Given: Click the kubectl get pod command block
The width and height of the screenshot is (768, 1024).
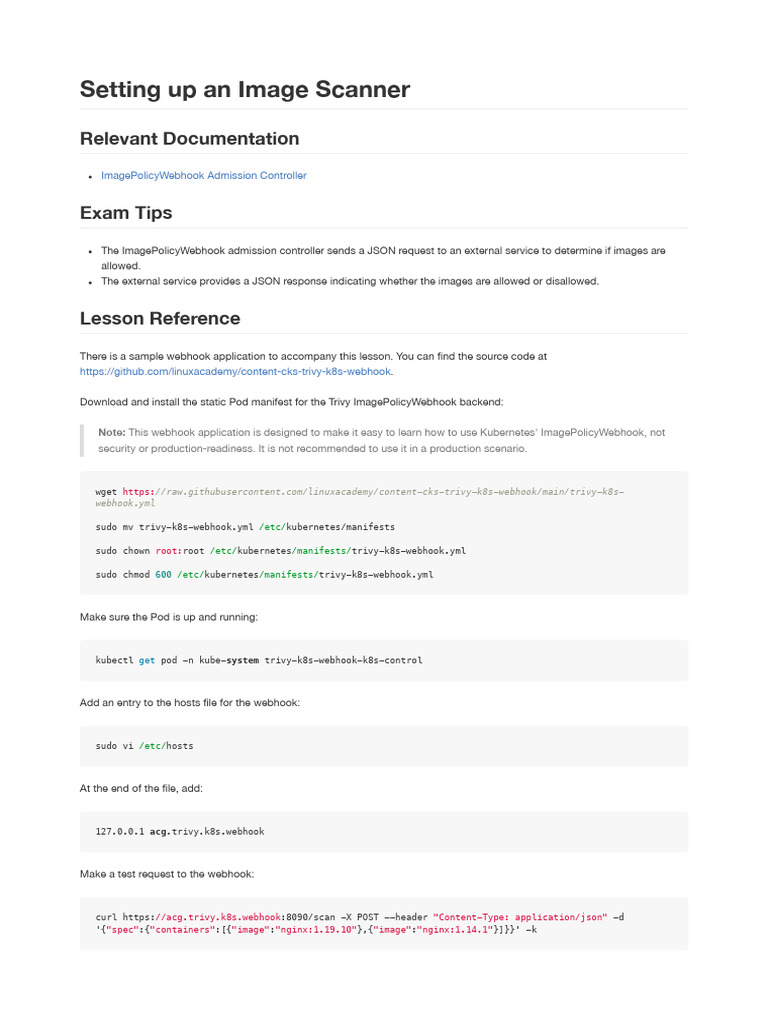Looking at the screenshot, I should (384, 660).
